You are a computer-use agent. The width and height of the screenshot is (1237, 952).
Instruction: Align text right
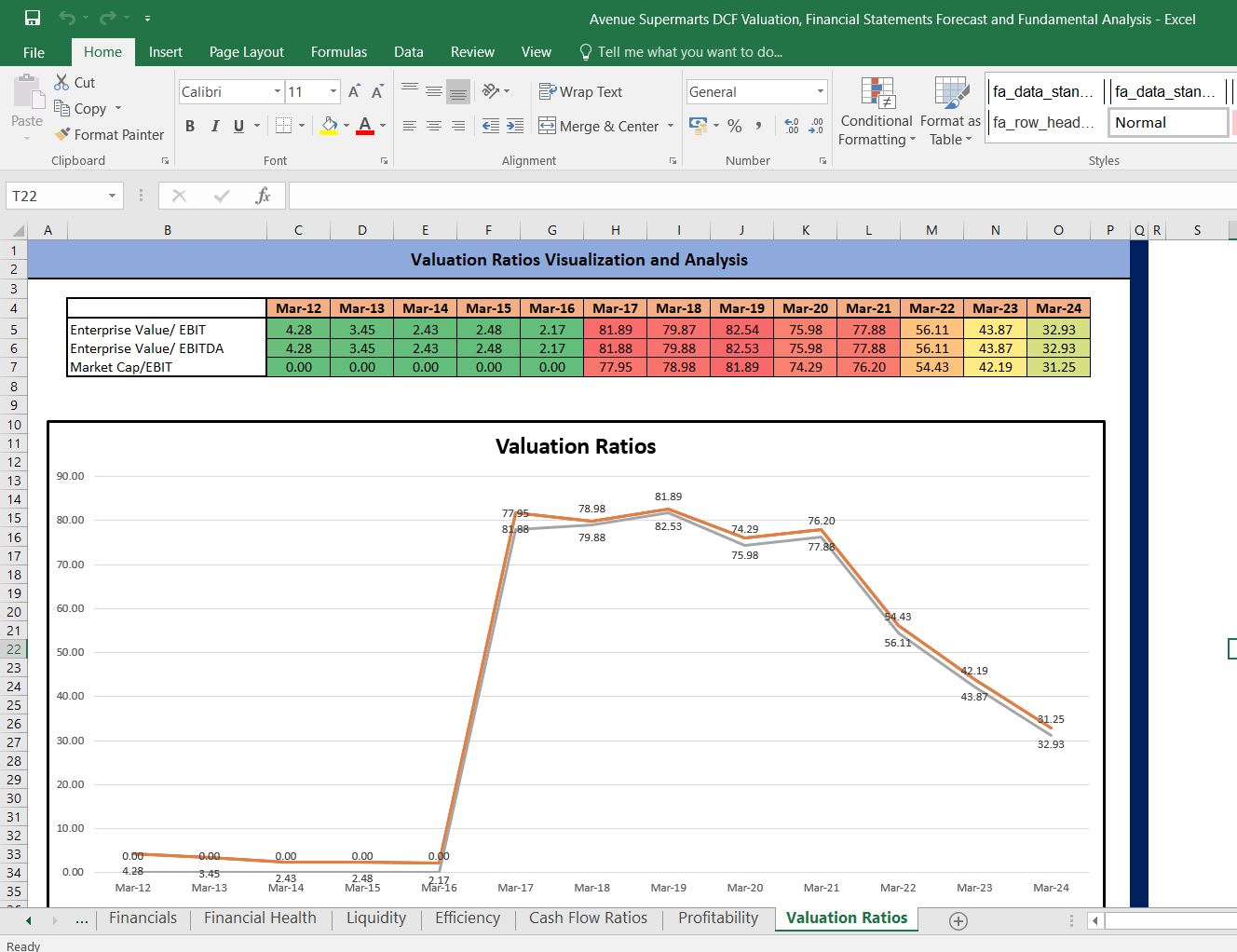[458, 126]
